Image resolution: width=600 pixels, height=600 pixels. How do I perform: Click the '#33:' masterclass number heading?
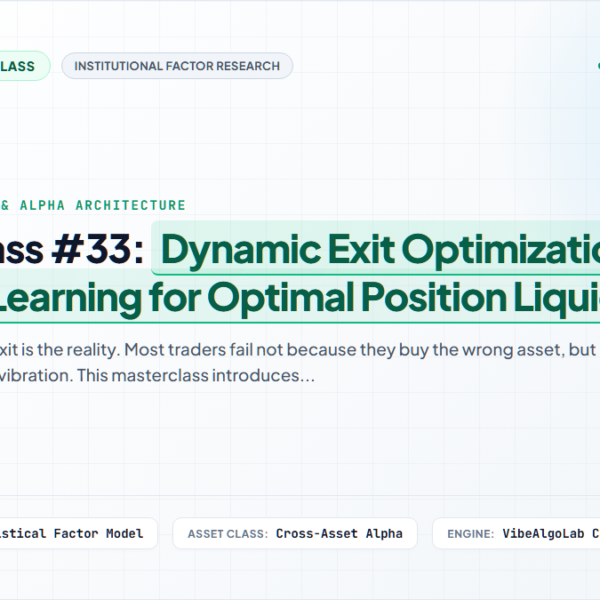pos(98,249)
